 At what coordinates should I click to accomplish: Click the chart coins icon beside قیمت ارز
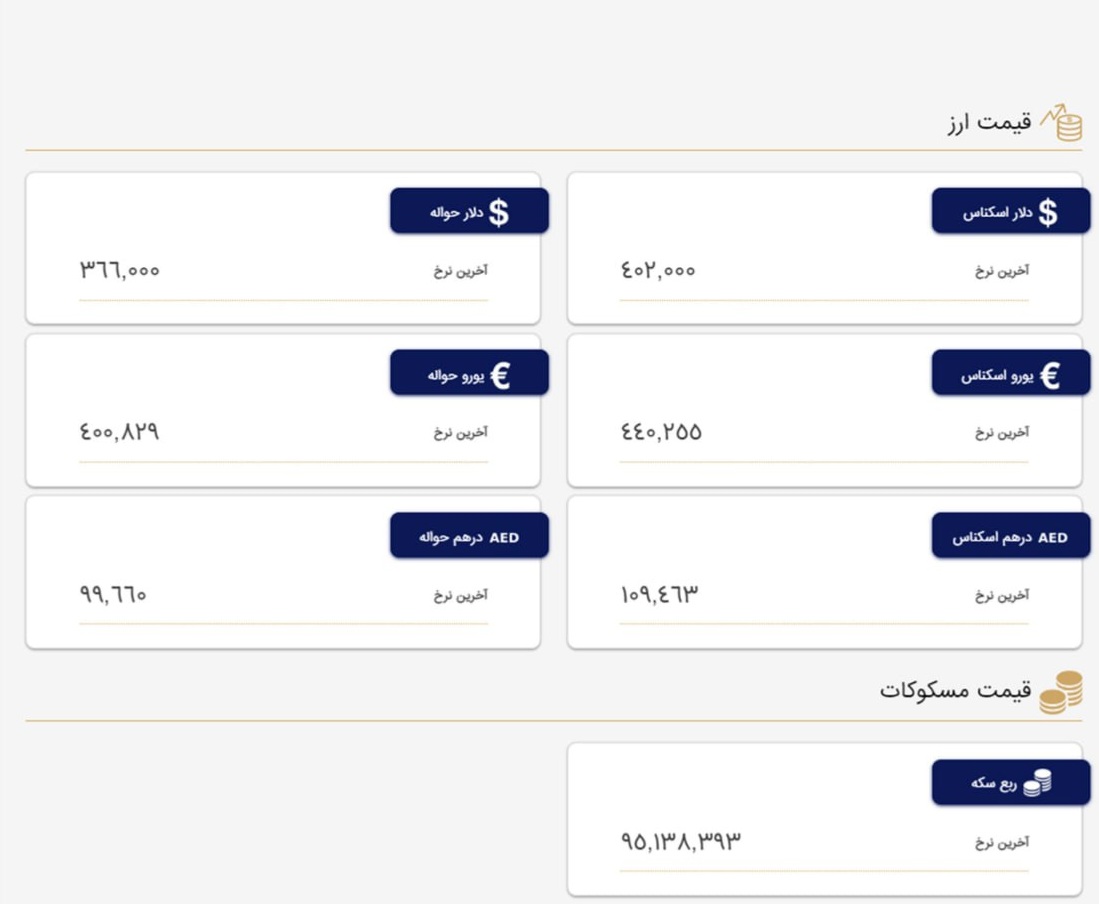click(x=1062, y=123)
